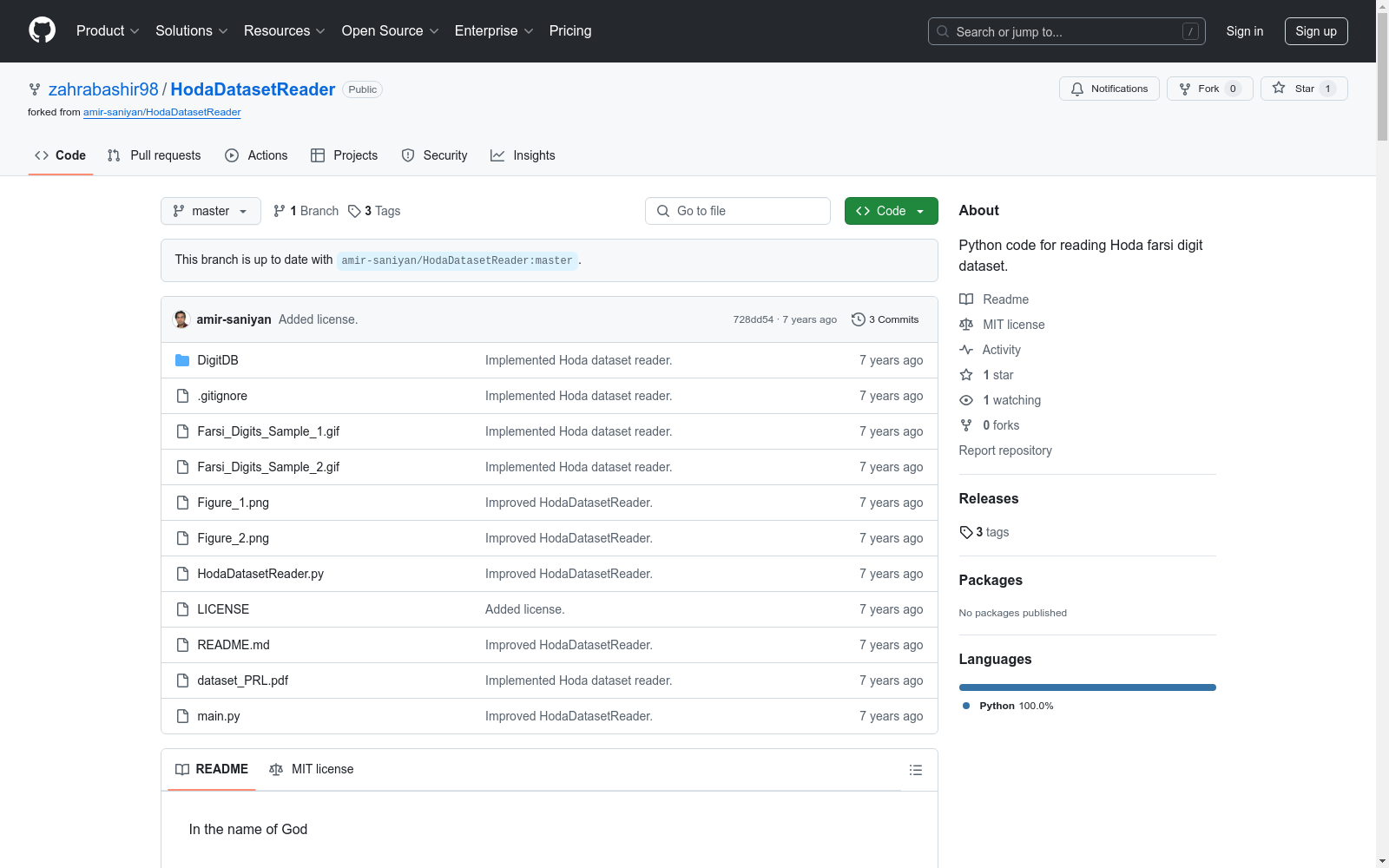Image resolution: width=1389 pixels, height=868 pixels.
Task: Select the README tab
Action: point(212,770)
